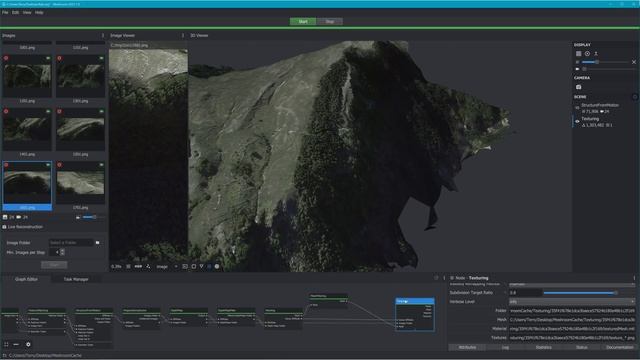
Task: Click the camera icon under CAMERA section
Action: (578, 87)
